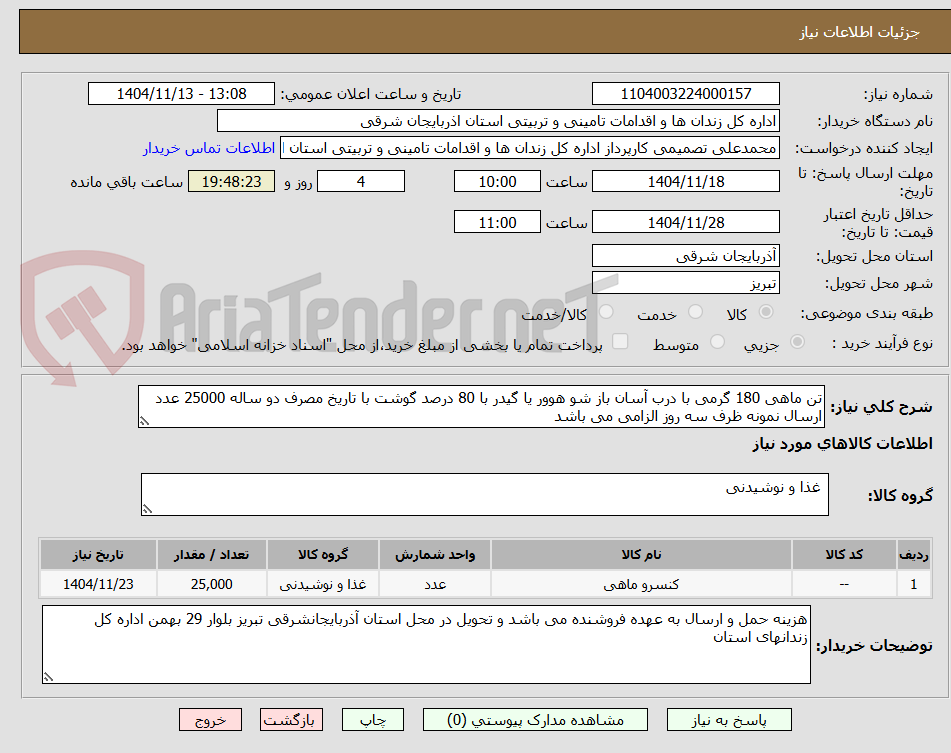951x753 pixels.
Task: Click the remaining time countdown 19:48:23
Action: tap(232, 181)
